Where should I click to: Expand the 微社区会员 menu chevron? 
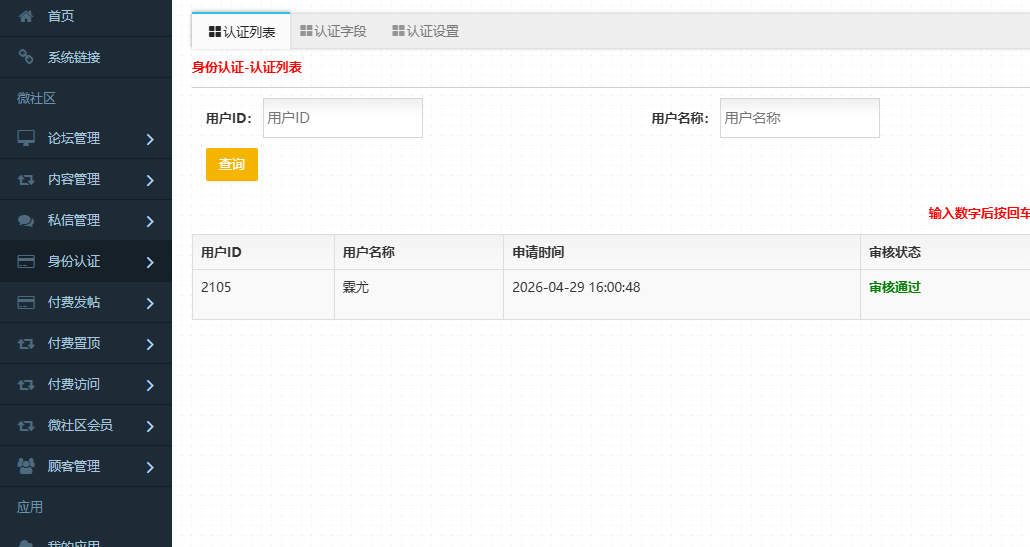pos(150,426)
